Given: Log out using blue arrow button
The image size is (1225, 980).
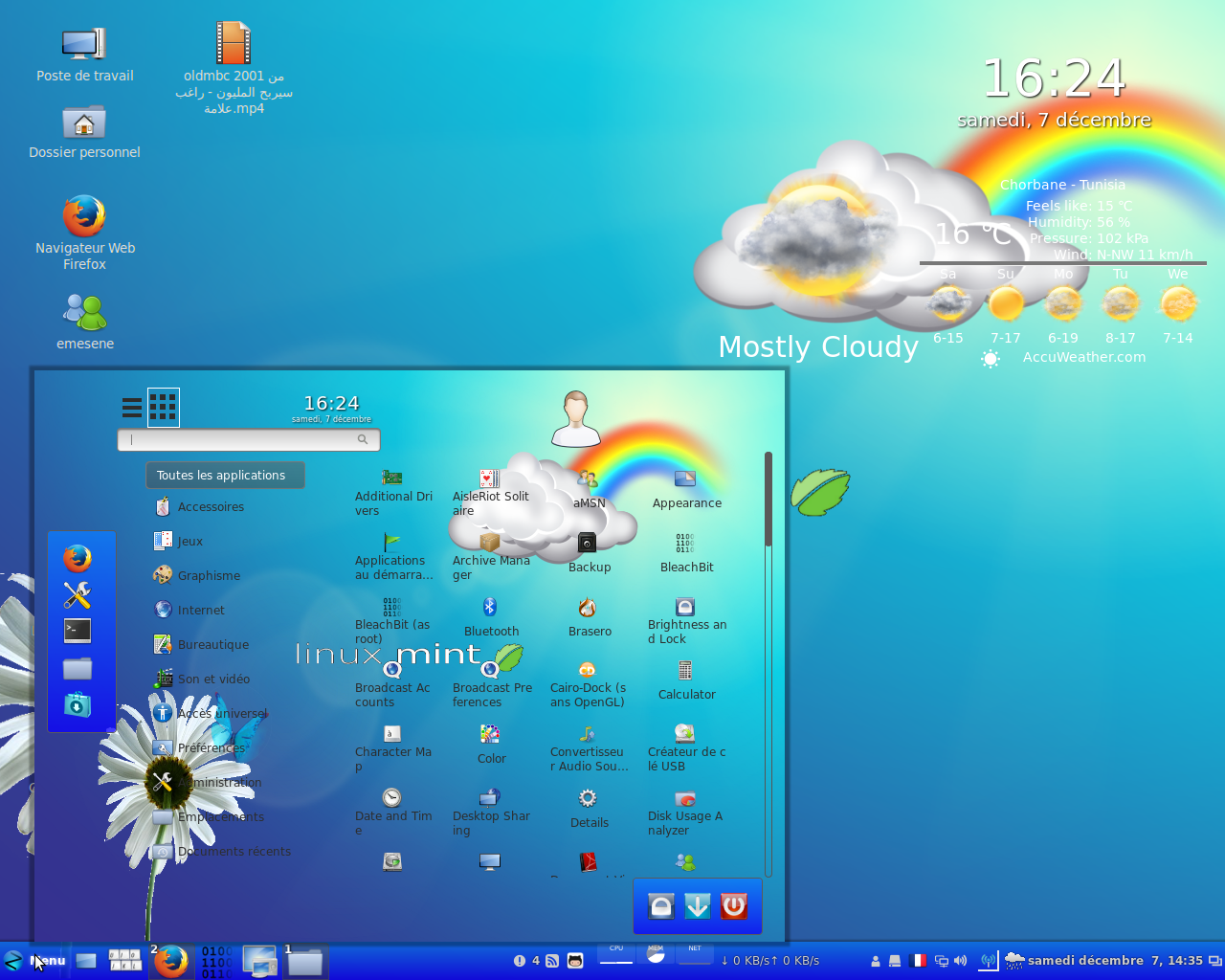Looking at the screenshot, I should coord(698,905).
